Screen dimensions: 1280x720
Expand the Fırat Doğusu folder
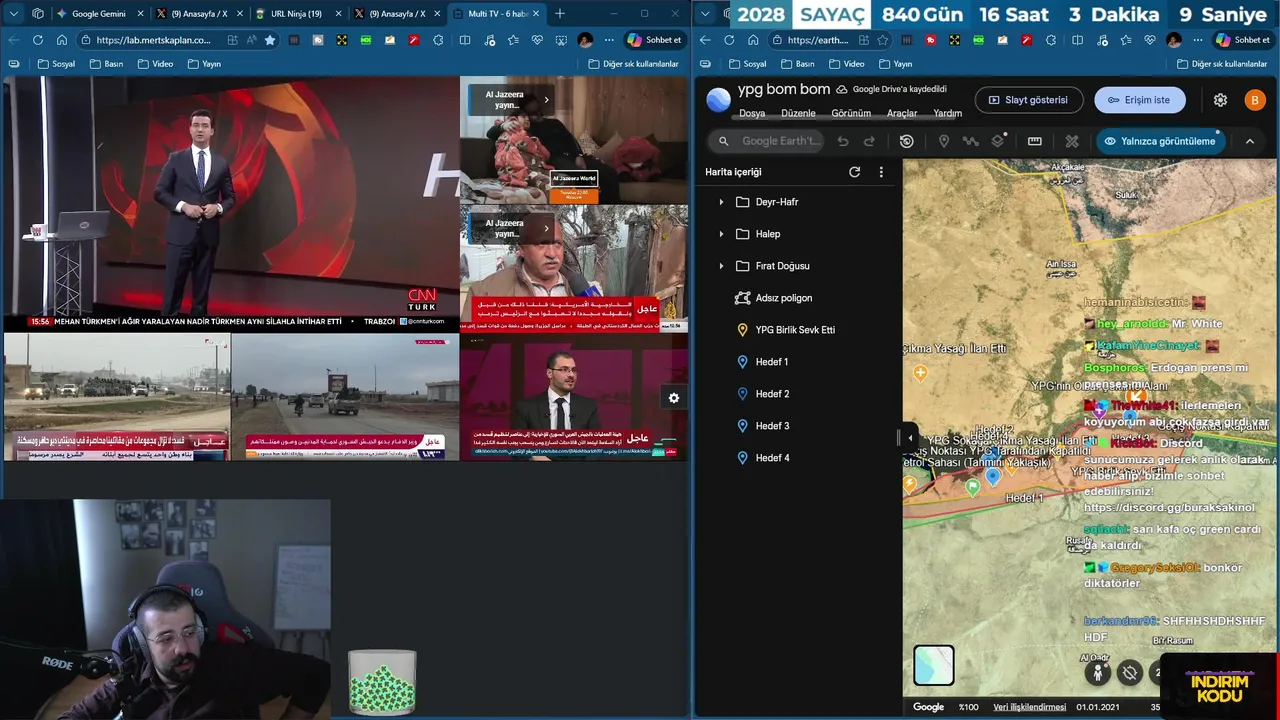[x=721, y=266]
